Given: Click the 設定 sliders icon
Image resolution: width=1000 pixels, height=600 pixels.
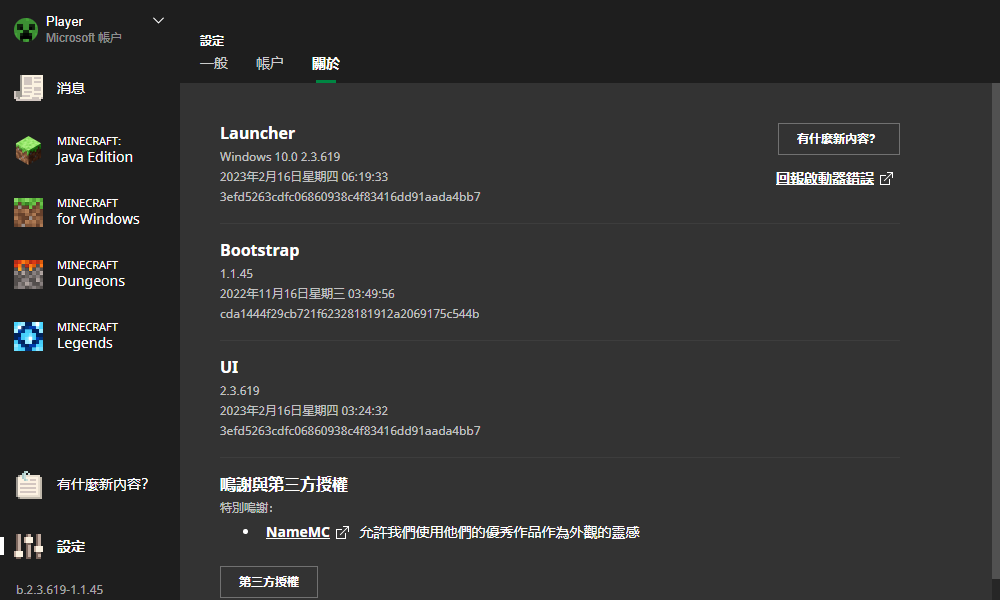Looking at the screenshot, I should [x=29, y=546].
